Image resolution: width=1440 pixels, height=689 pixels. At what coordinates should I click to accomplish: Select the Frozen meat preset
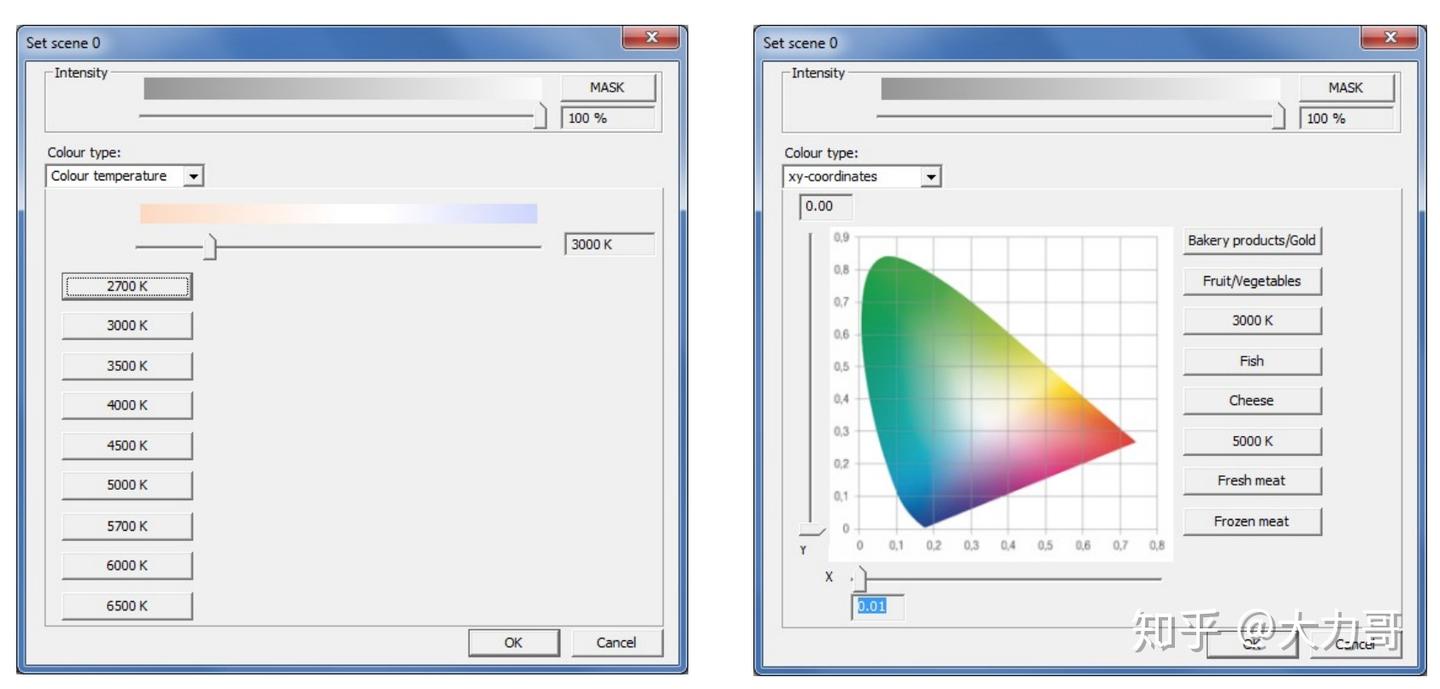[x=1252, y=521]
